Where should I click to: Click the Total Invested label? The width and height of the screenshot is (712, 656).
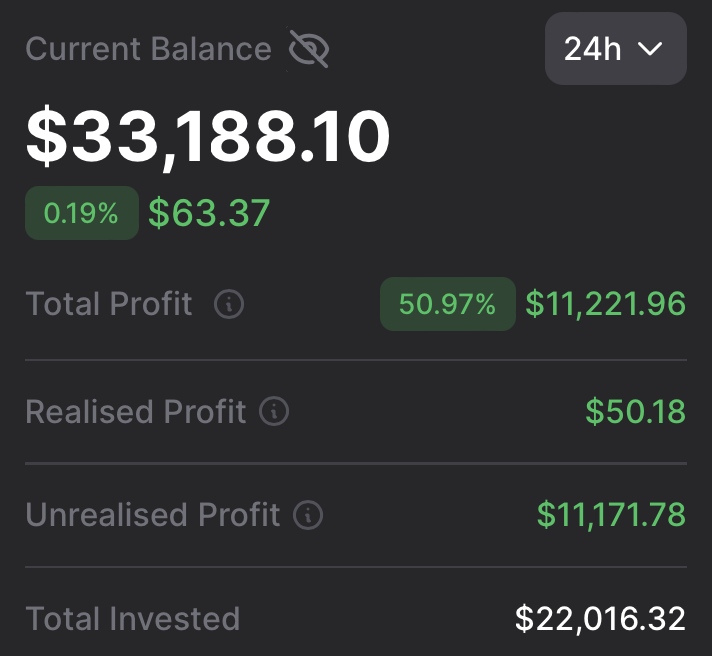pos(133,618)
